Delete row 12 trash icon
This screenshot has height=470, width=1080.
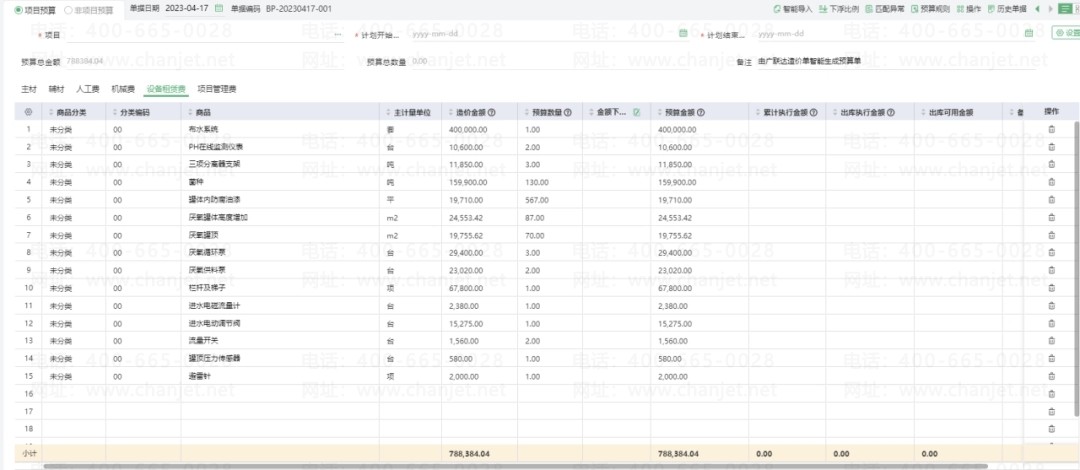[x=1051, y=323]
